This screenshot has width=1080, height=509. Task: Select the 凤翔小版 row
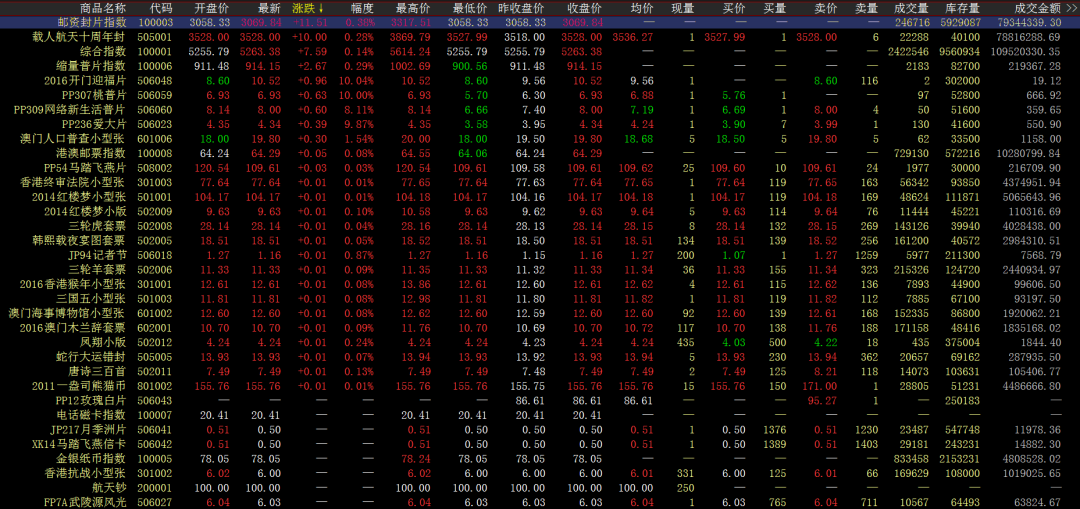point(540,342)
